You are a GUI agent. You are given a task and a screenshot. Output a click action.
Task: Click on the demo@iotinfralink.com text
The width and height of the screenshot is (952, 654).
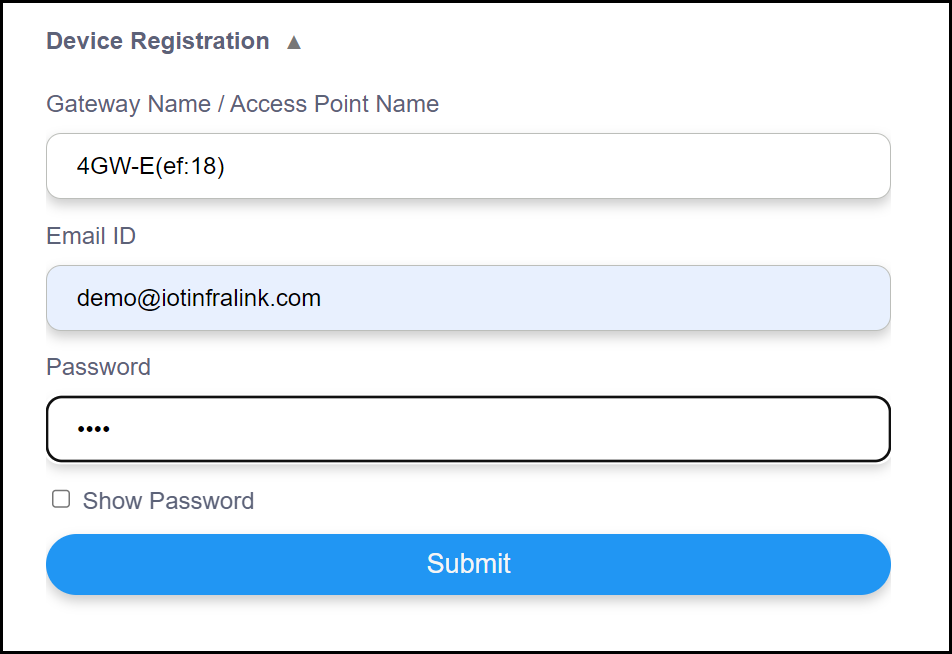tap(199, 298)
